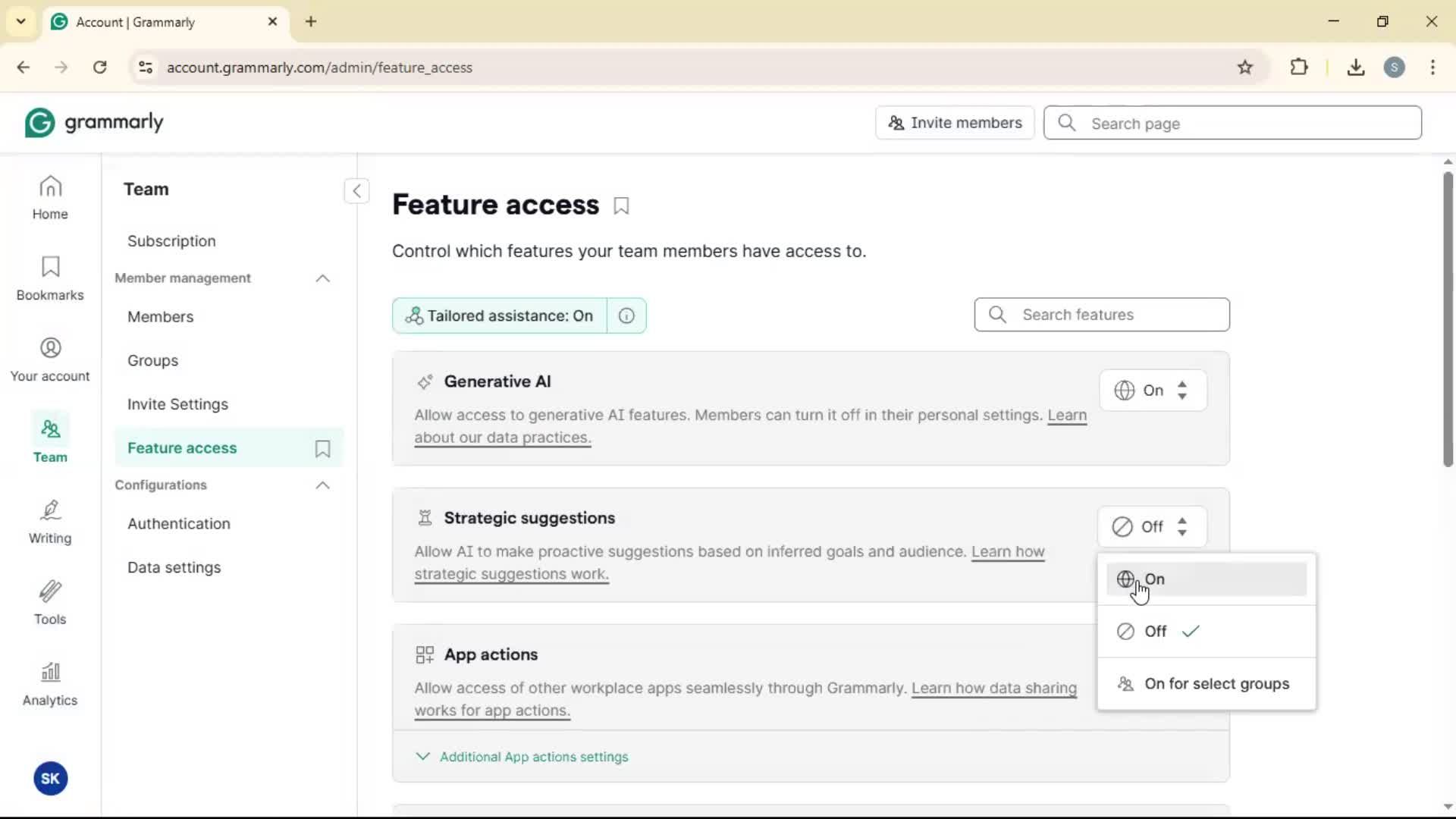Screen dimensions: 1456x819
Task: Click the SK profile avatar
Action: (50, 778)
